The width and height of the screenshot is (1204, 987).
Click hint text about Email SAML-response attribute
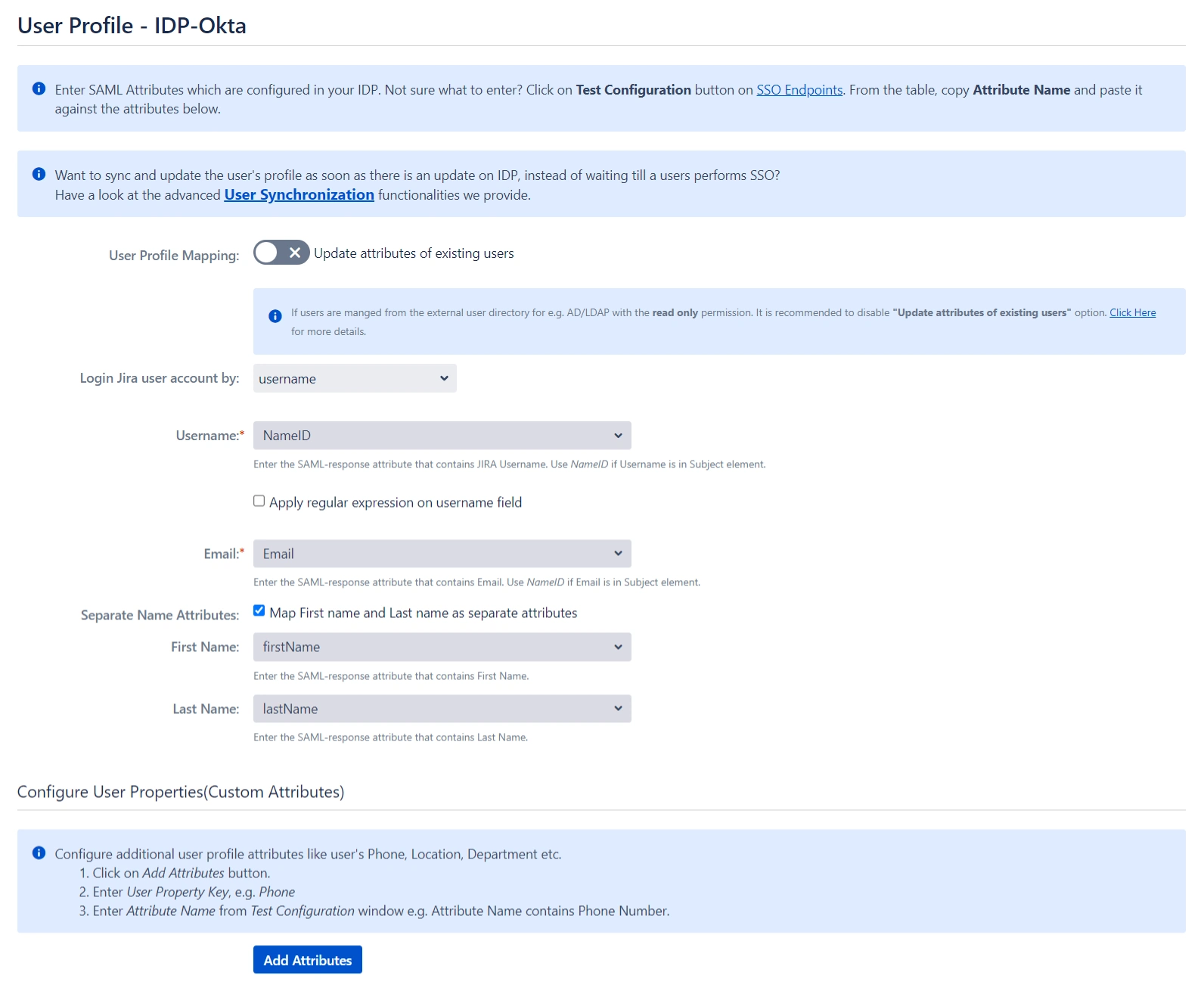tap(476, 582)
